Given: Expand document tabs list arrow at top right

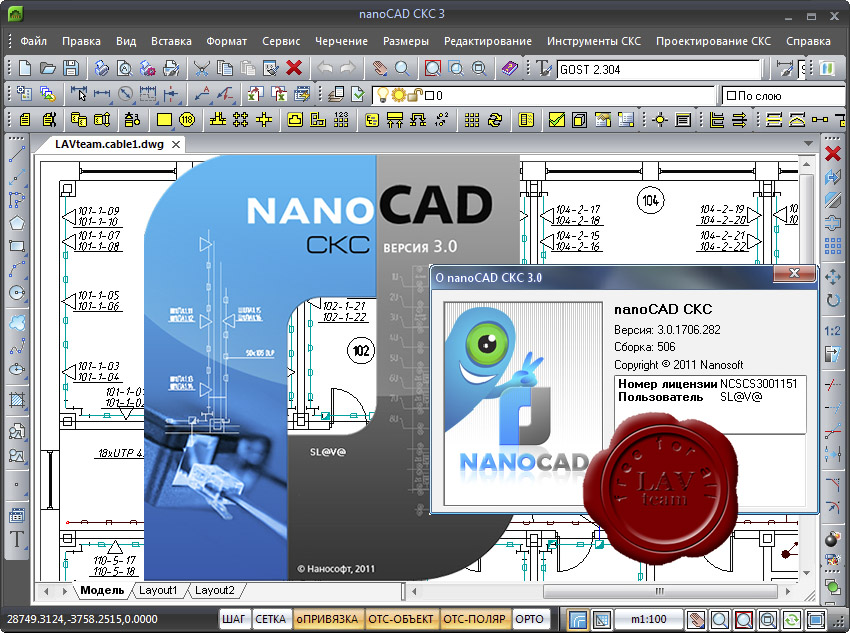Looking at the screenshot, I should [x=808, y=144].
